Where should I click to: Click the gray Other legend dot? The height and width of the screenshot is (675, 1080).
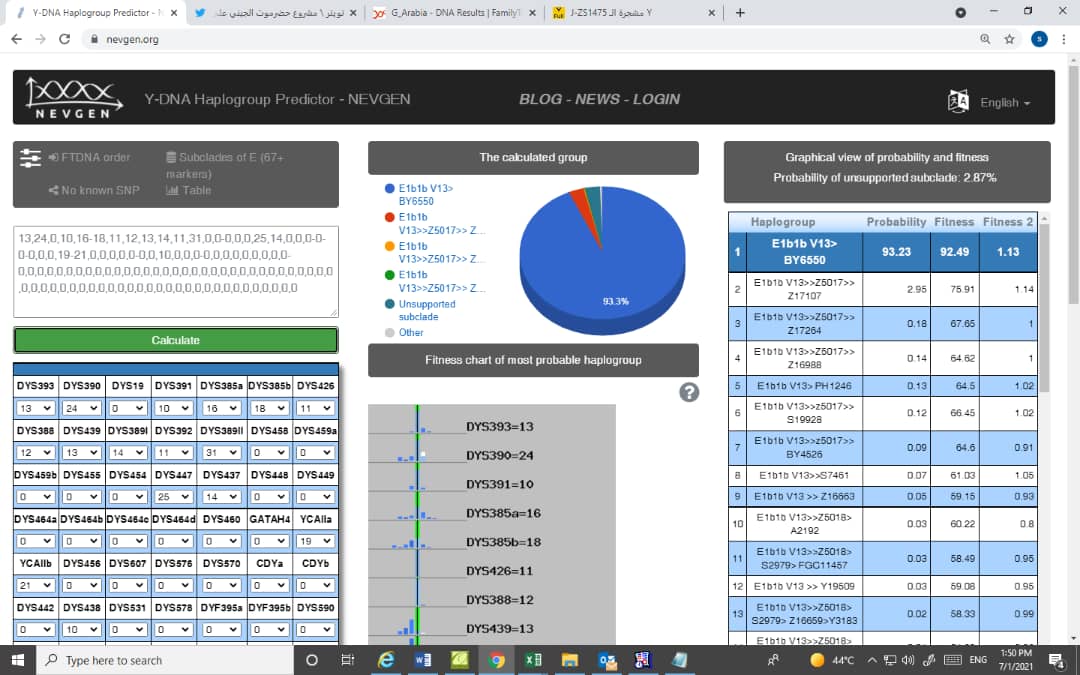tap(390, 333)
